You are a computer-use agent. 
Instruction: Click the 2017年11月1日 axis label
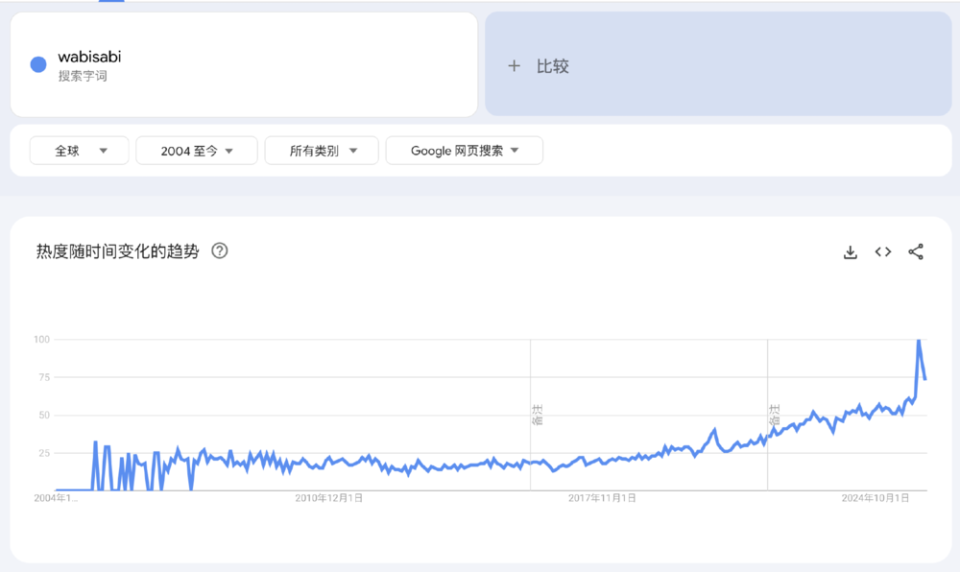coord(602,497)
